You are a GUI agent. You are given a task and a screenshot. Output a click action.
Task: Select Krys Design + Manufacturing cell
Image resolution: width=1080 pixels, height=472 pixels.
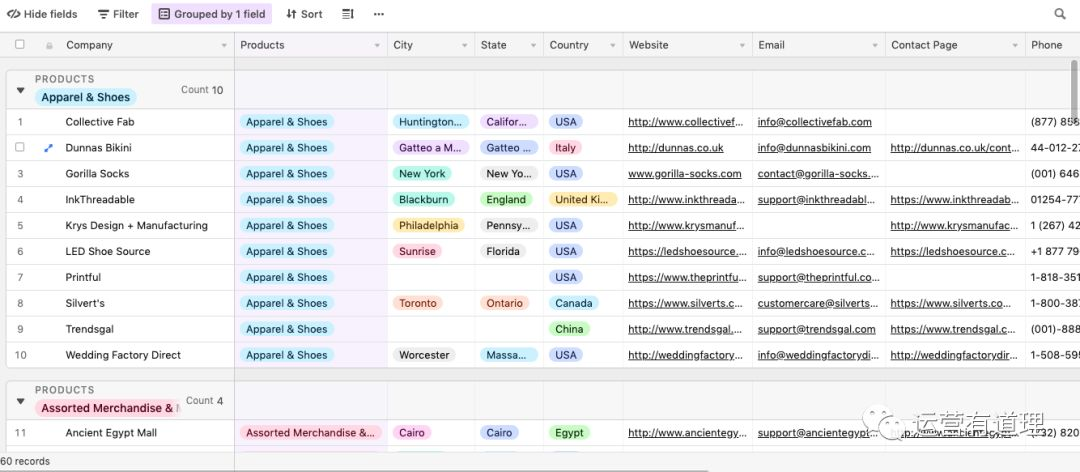pyautogui.click(x=136, y=225)
